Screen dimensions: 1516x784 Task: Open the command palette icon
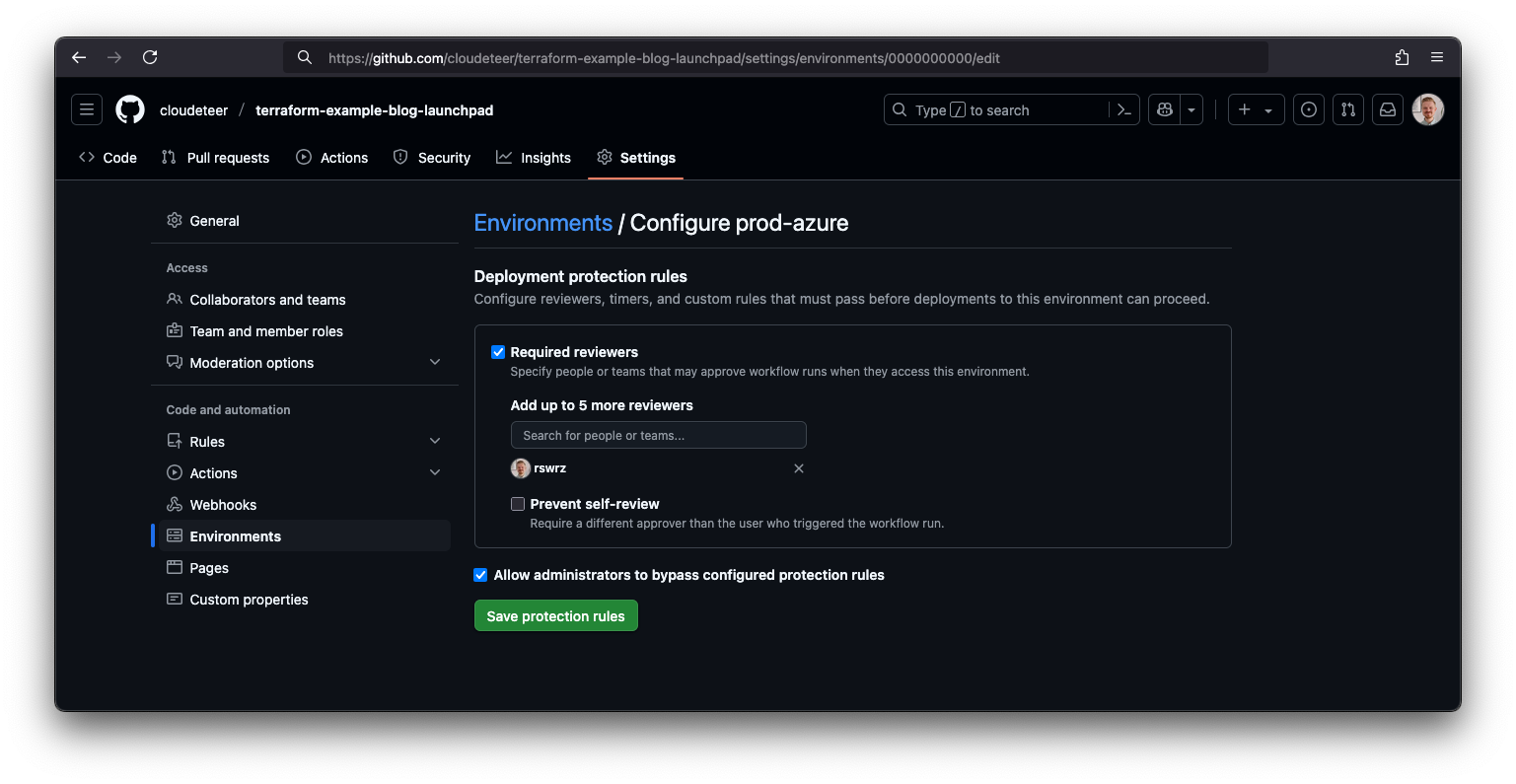(x=1124, y=109)
